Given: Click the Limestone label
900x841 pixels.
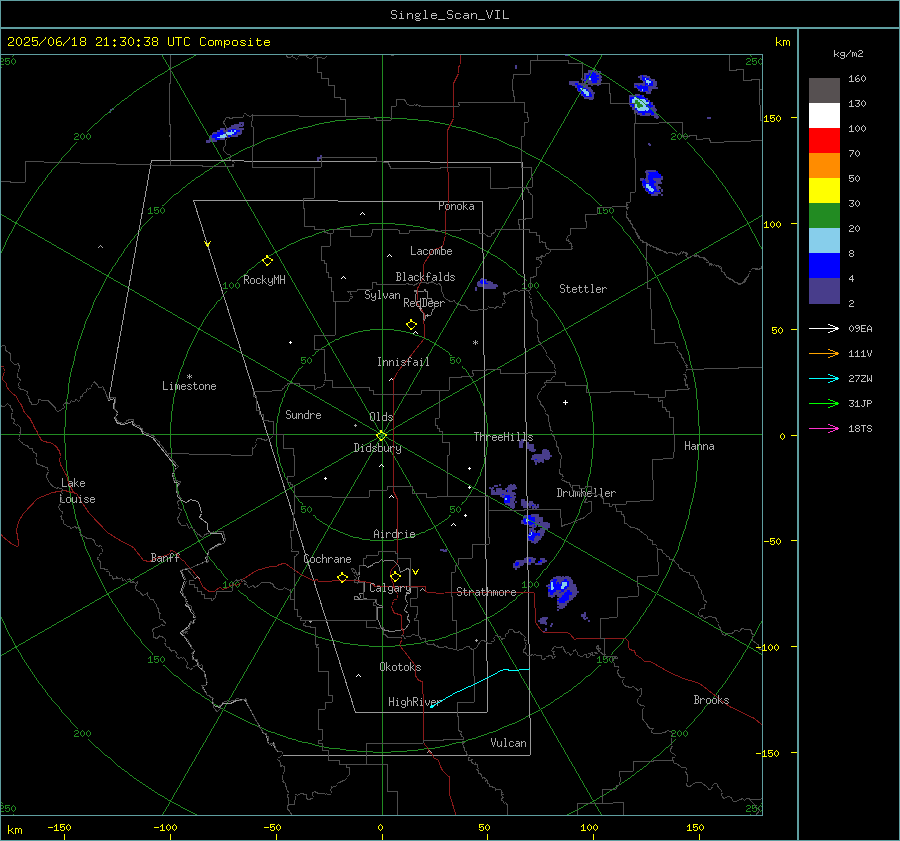Looking at the screenshot, I should [x=189, y=386].
